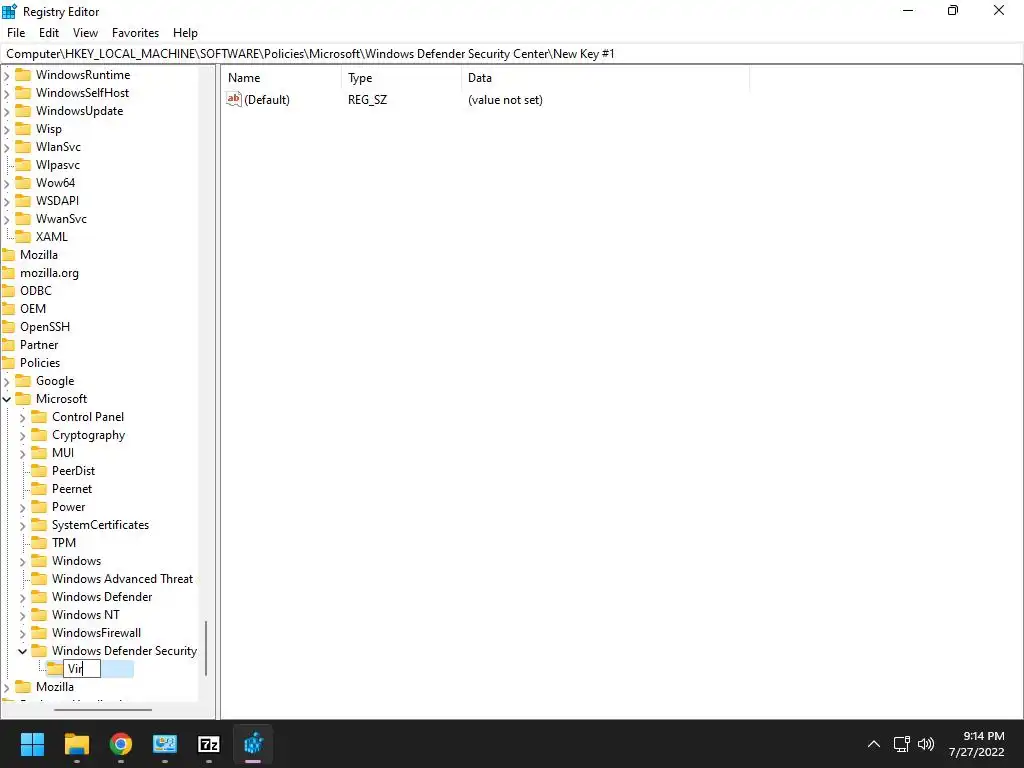Expand the WindowsSelfHost key
The height and width of the screenshot is (768, 1024).
tap(7, 93)
